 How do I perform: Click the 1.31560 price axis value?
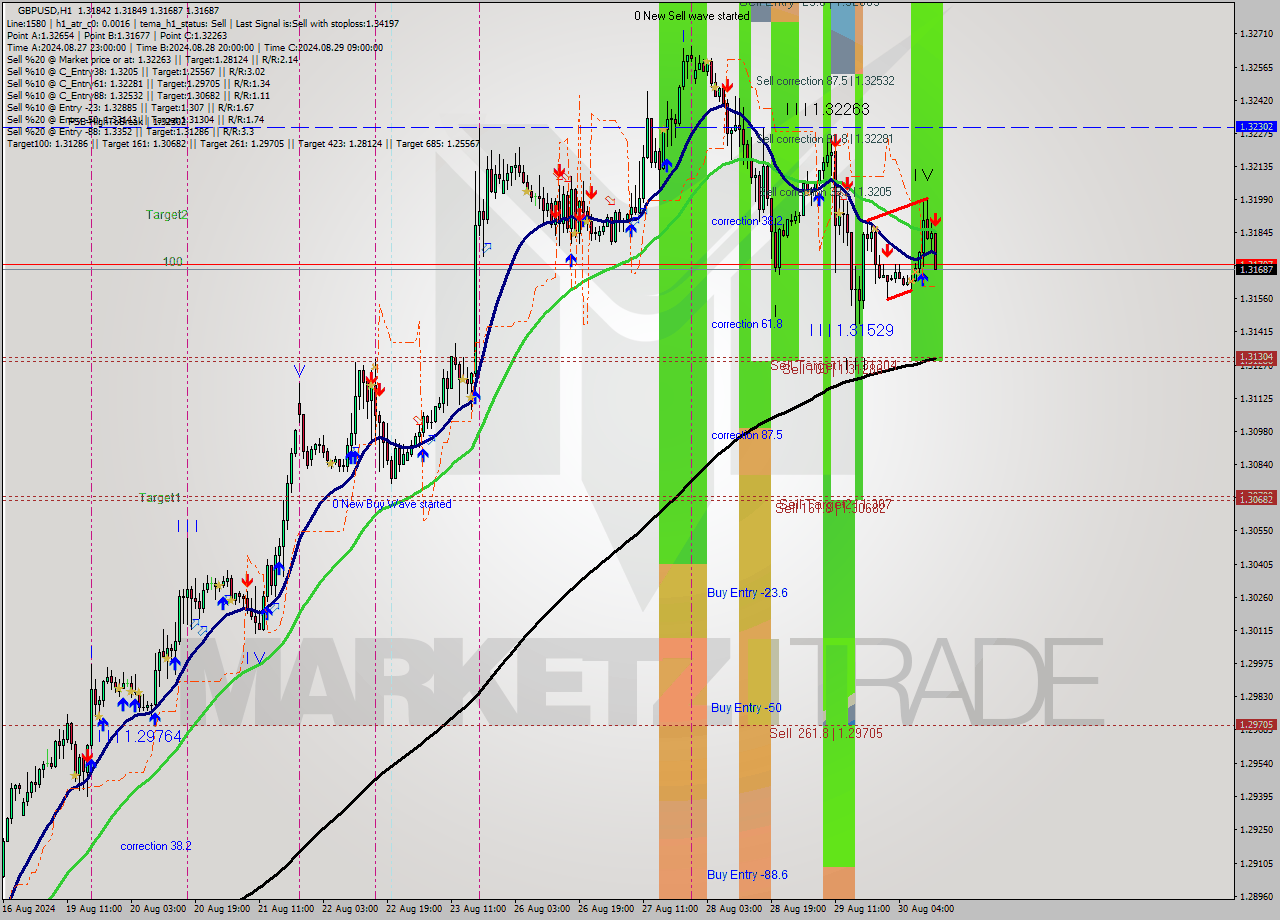1255,298
